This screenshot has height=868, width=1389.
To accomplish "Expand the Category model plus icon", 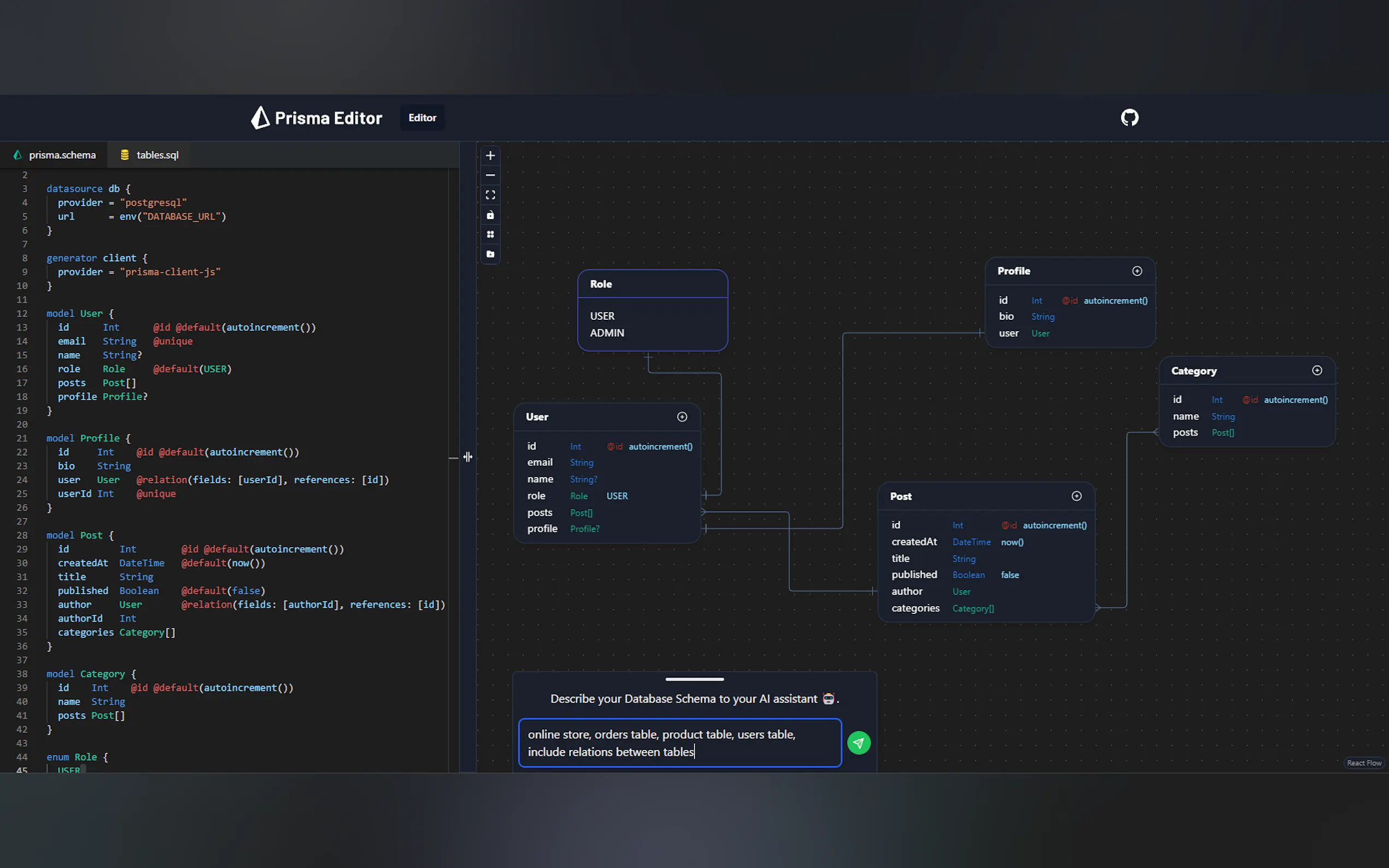I will click(1317, 371).
